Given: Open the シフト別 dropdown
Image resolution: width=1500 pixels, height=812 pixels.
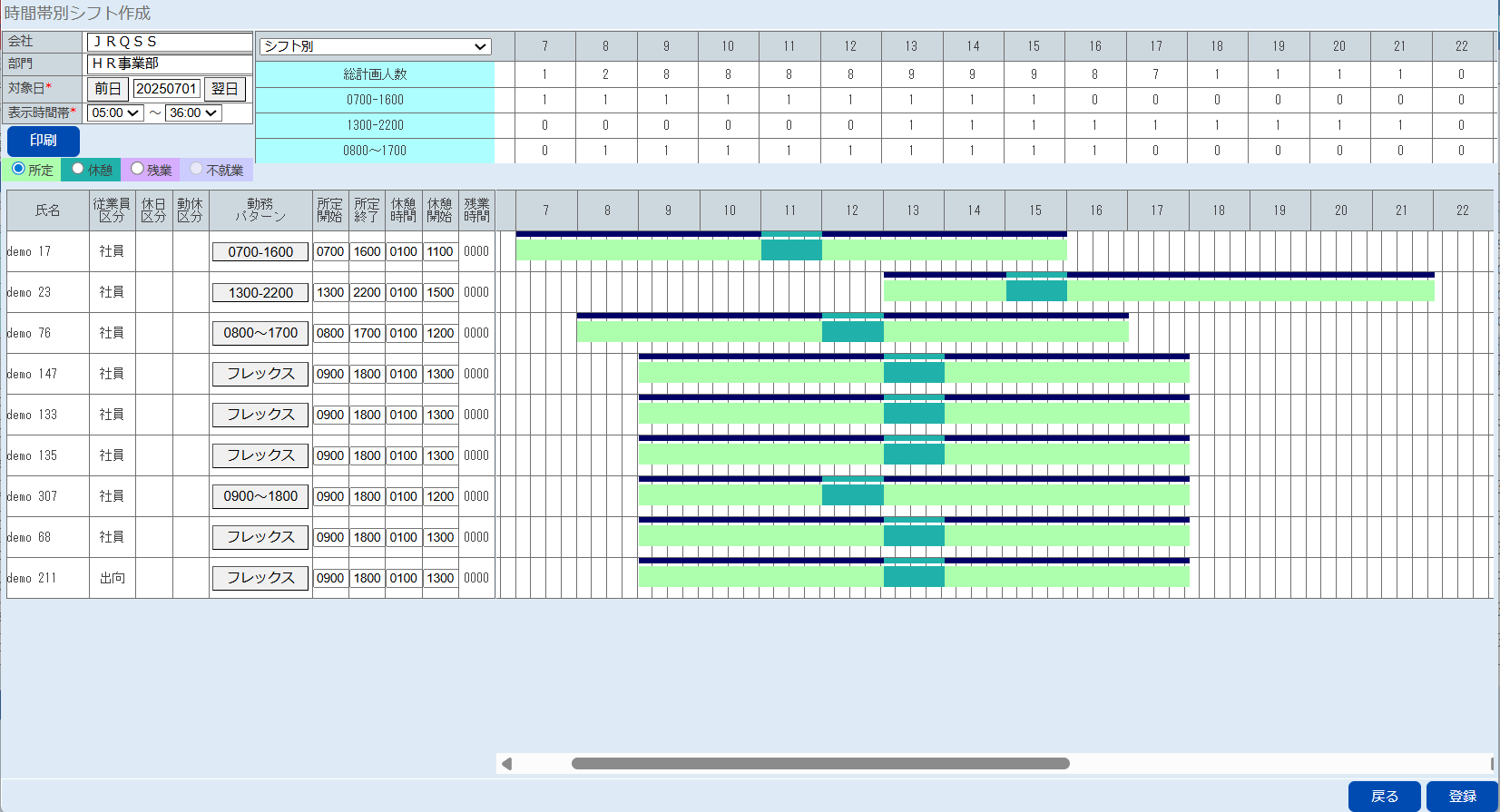Looking at the screenshot, I should pos(375,46).
